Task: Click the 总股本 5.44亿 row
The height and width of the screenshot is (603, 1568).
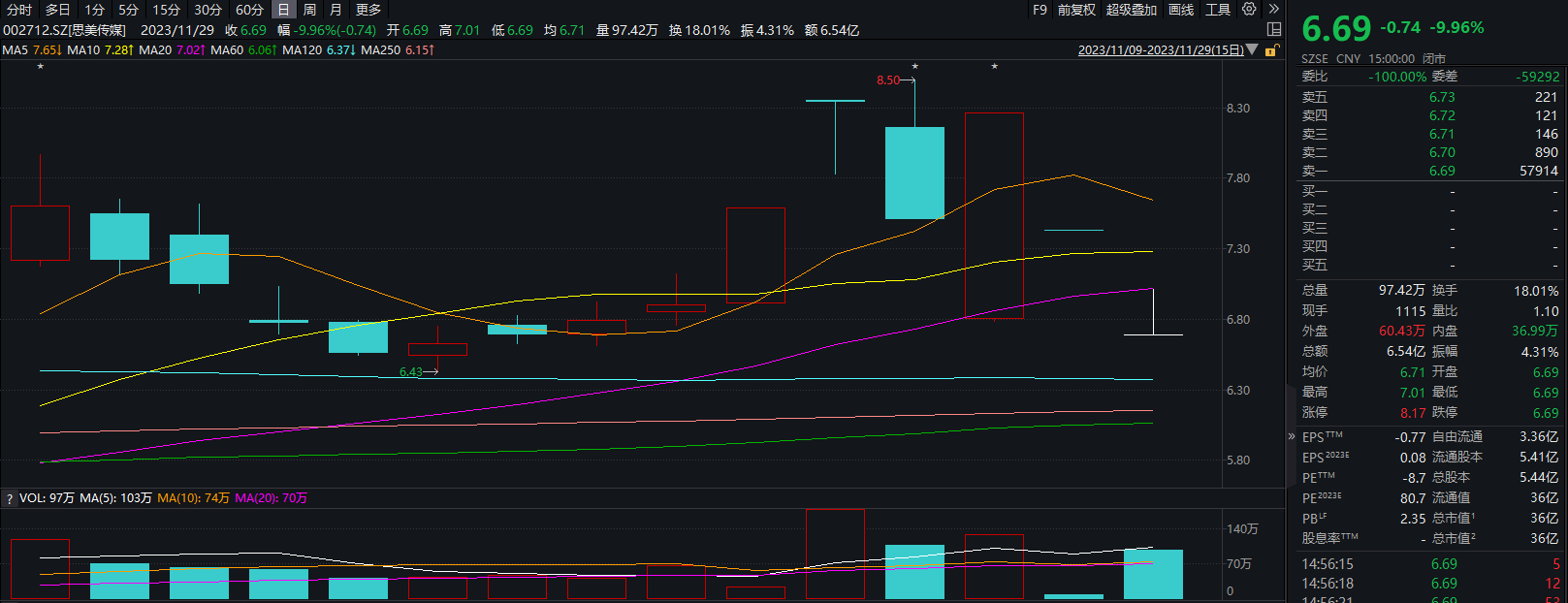Action: pos(1495,478)
